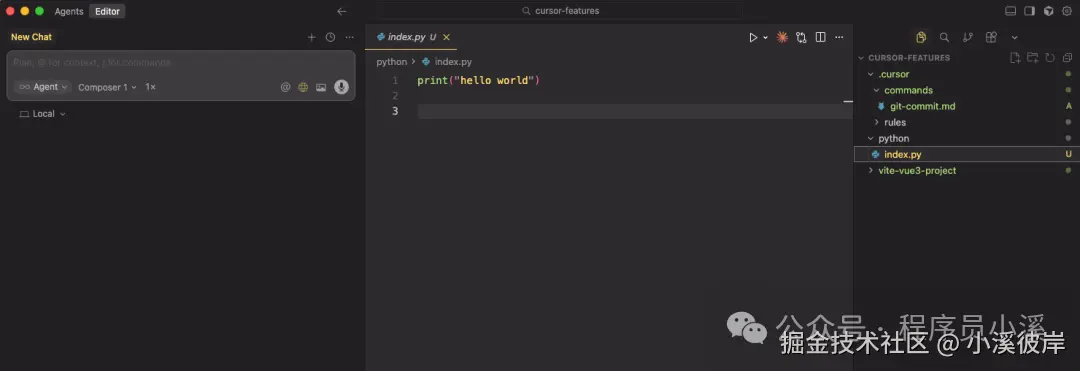Create a new file in explorer

(1015, 58)
